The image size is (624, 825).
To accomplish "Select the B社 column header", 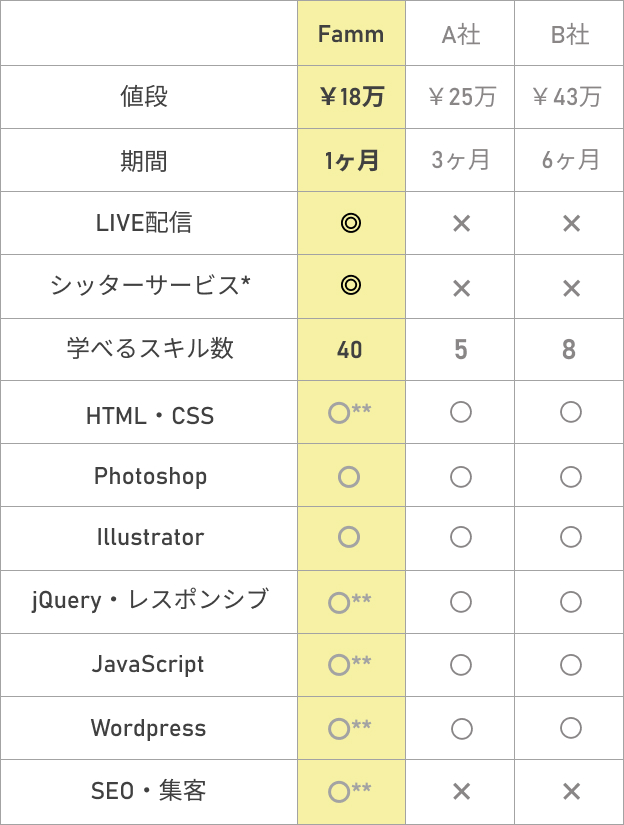I will [x=571, y=36].
